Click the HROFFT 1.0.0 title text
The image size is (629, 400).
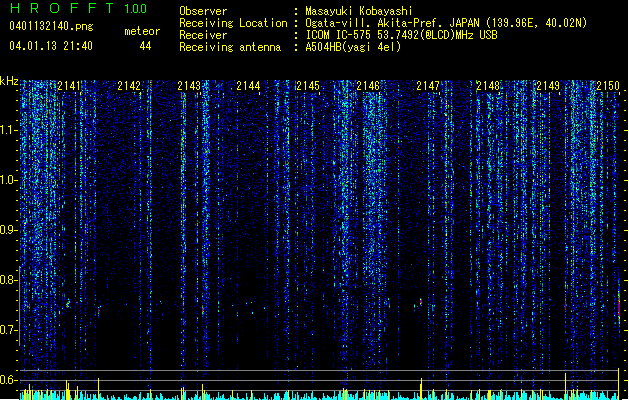(x=79, y=8)
